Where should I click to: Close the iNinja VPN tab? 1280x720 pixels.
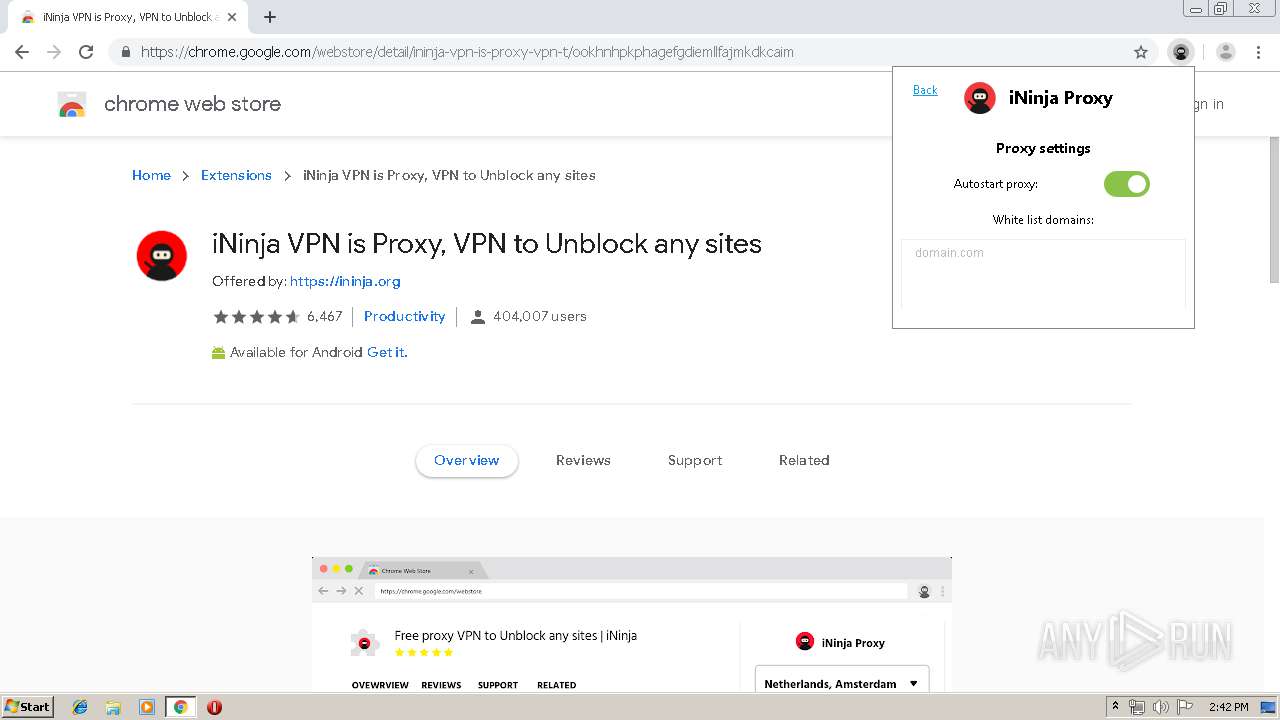[x=232, y=17]
